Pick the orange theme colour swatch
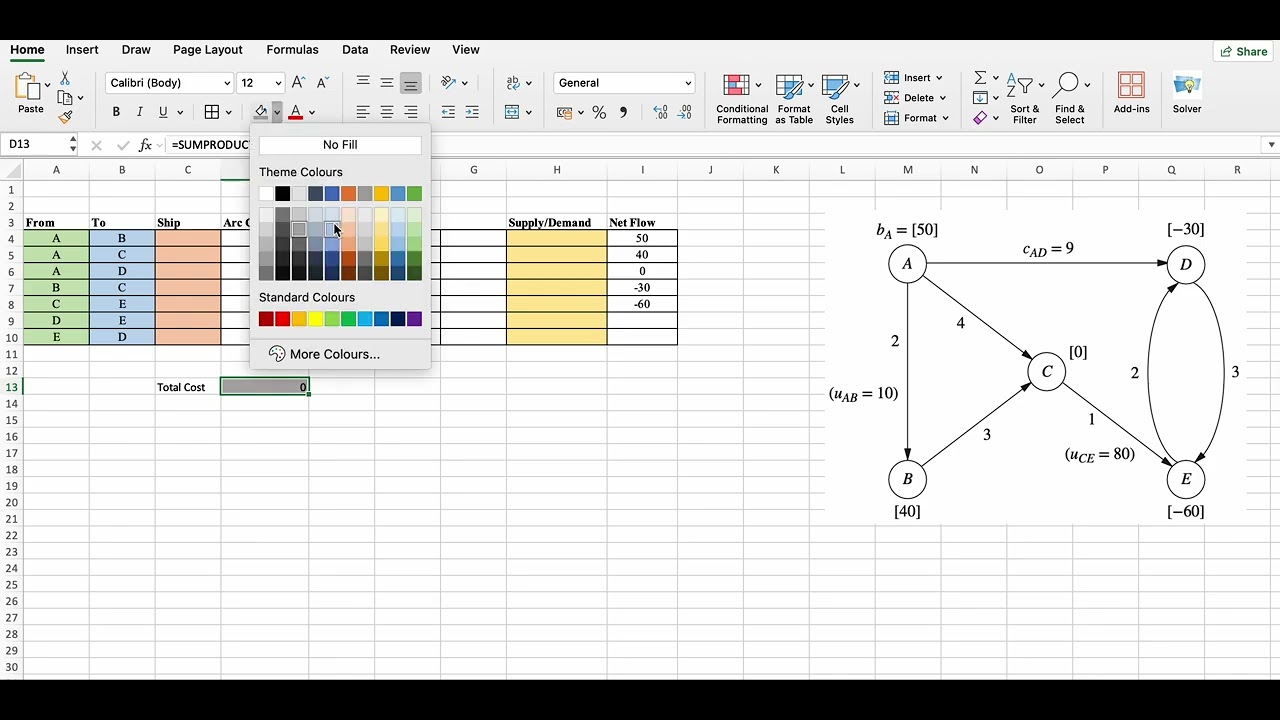Image resolution: width=1280 pixels, height=720 pixels. pos(349,193)
